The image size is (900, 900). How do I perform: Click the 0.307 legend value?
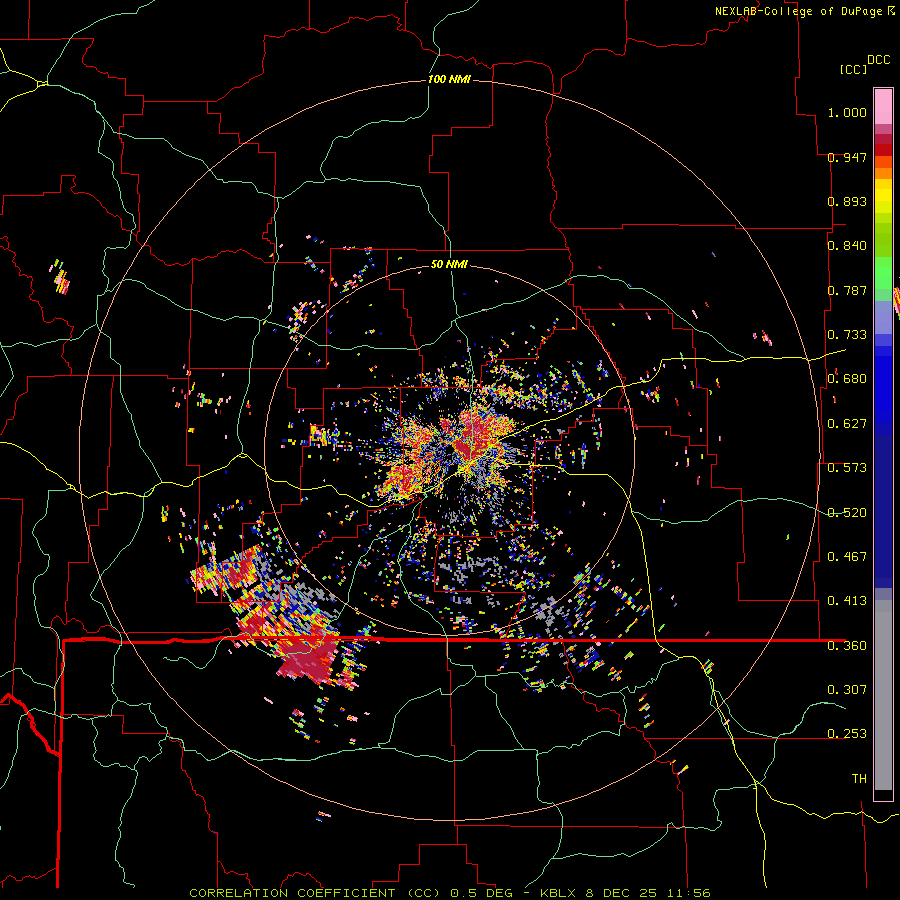(847, 689)
